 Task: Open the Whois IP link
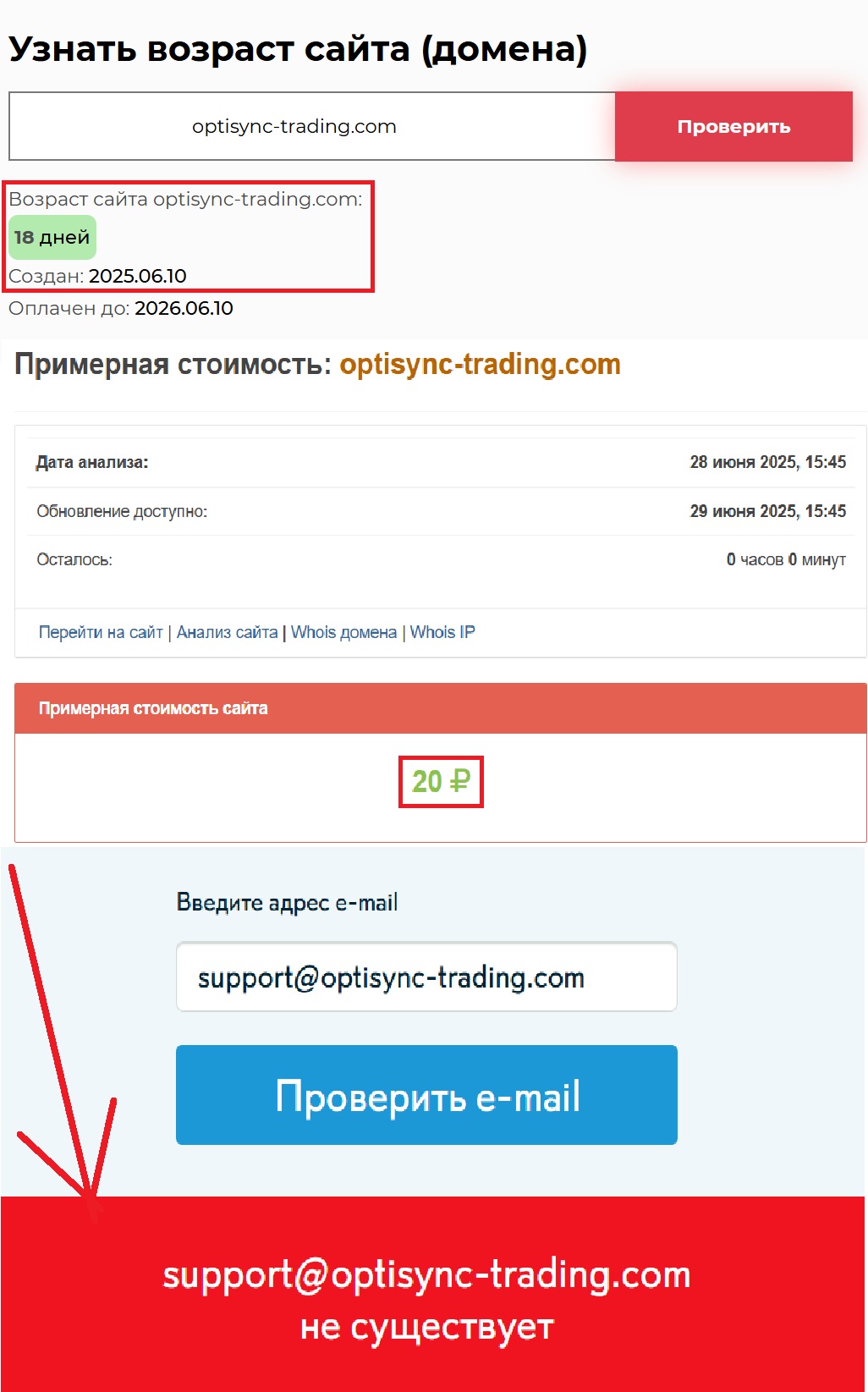point(442,632)
